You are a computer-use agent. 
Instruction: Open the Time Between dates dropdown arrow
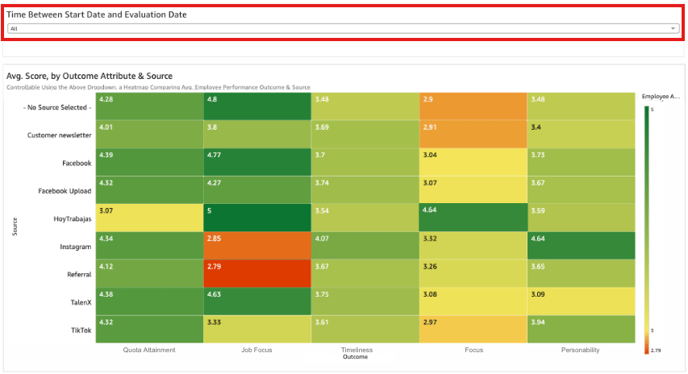(673, 29)
